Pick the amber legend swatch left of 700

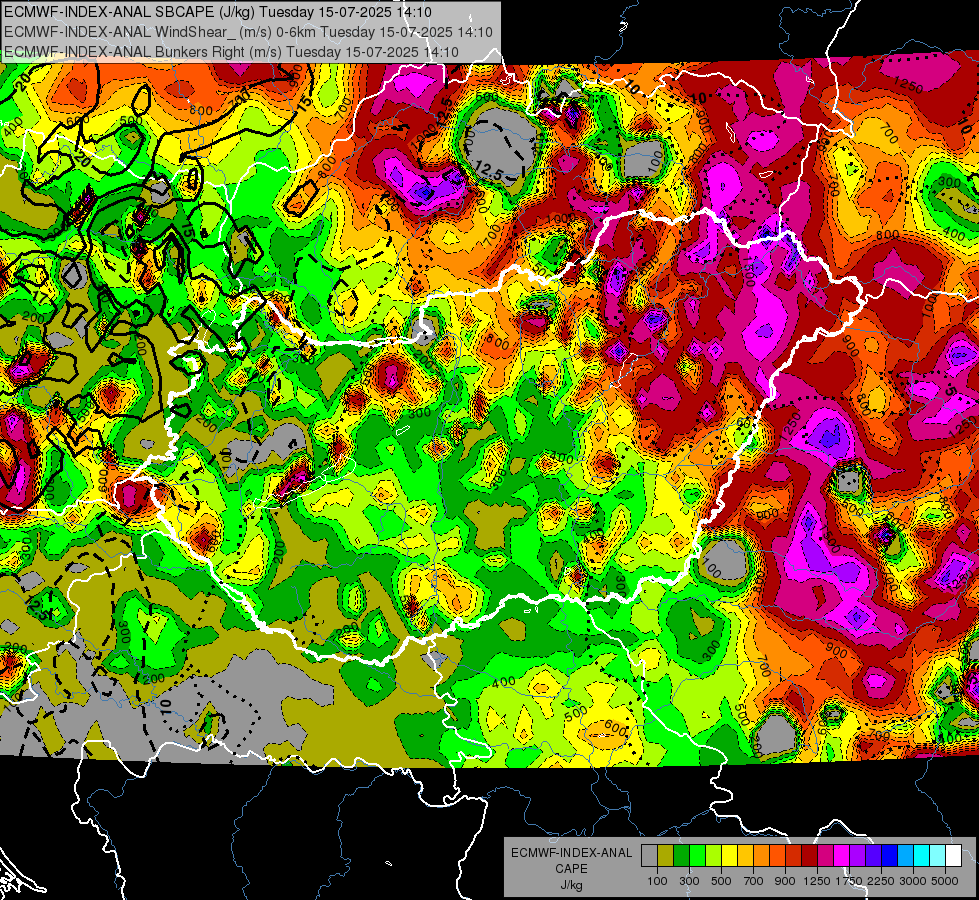coord(745,856)
